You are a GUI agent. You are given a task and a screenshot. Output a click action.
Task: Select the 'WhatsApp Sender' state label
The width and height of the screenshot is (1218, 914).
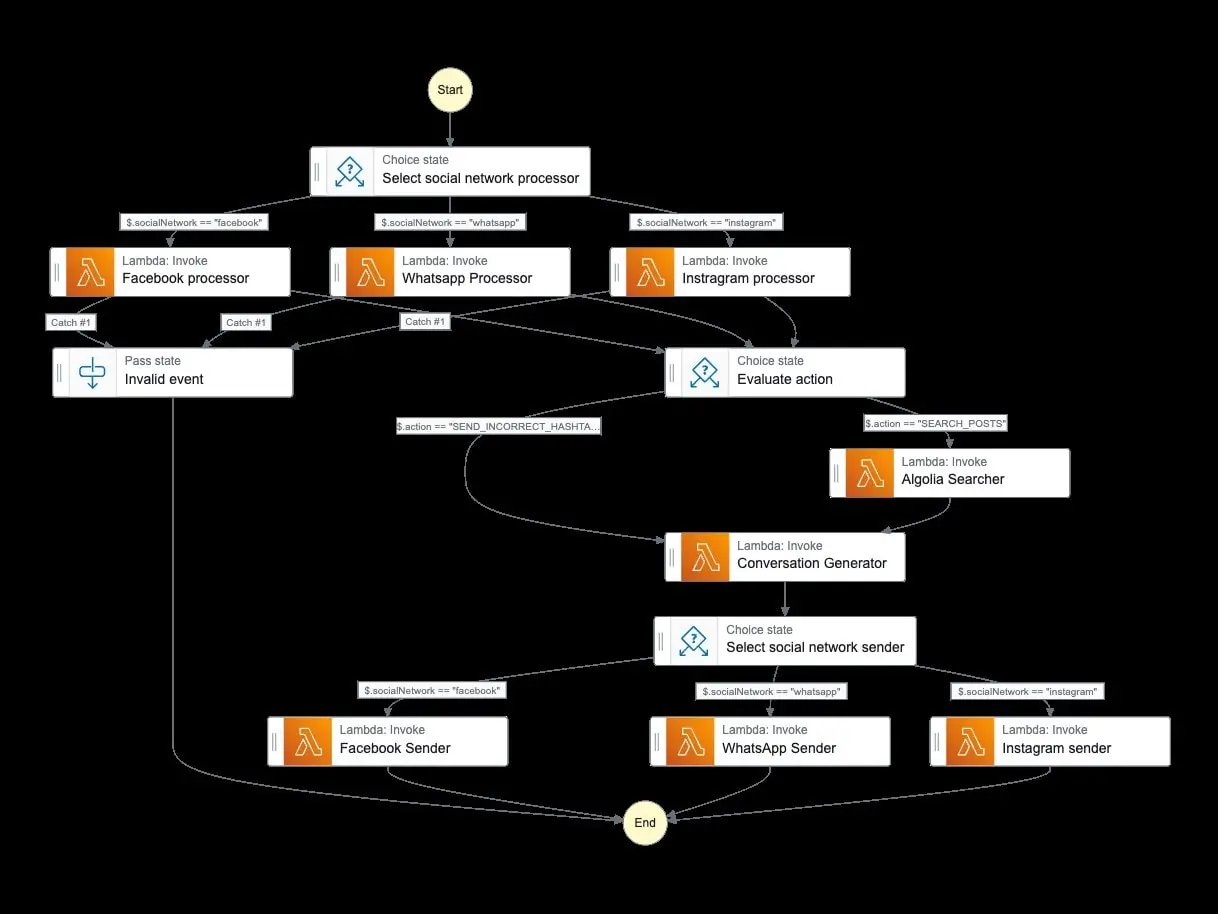[779, 748]
